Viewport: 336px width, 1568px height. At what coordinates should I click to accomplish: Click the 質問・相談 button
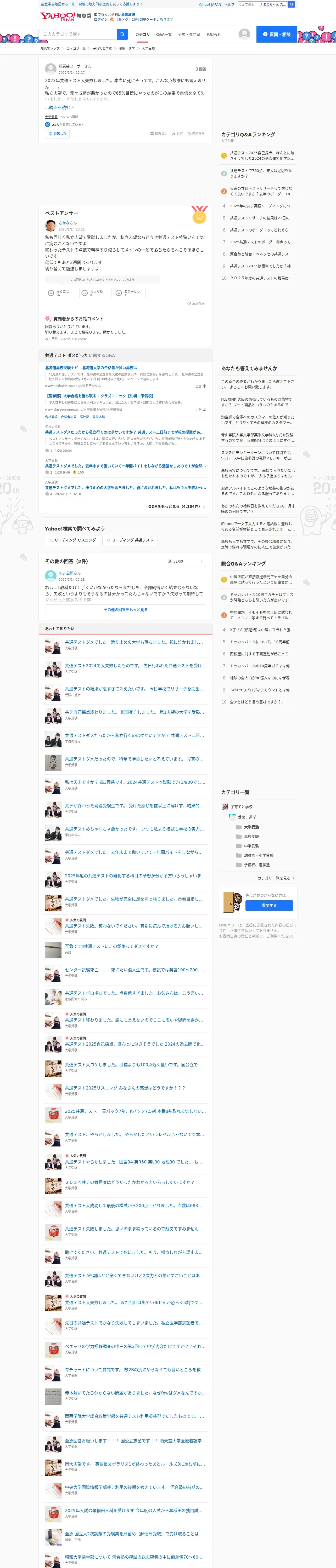pos(276,34)
